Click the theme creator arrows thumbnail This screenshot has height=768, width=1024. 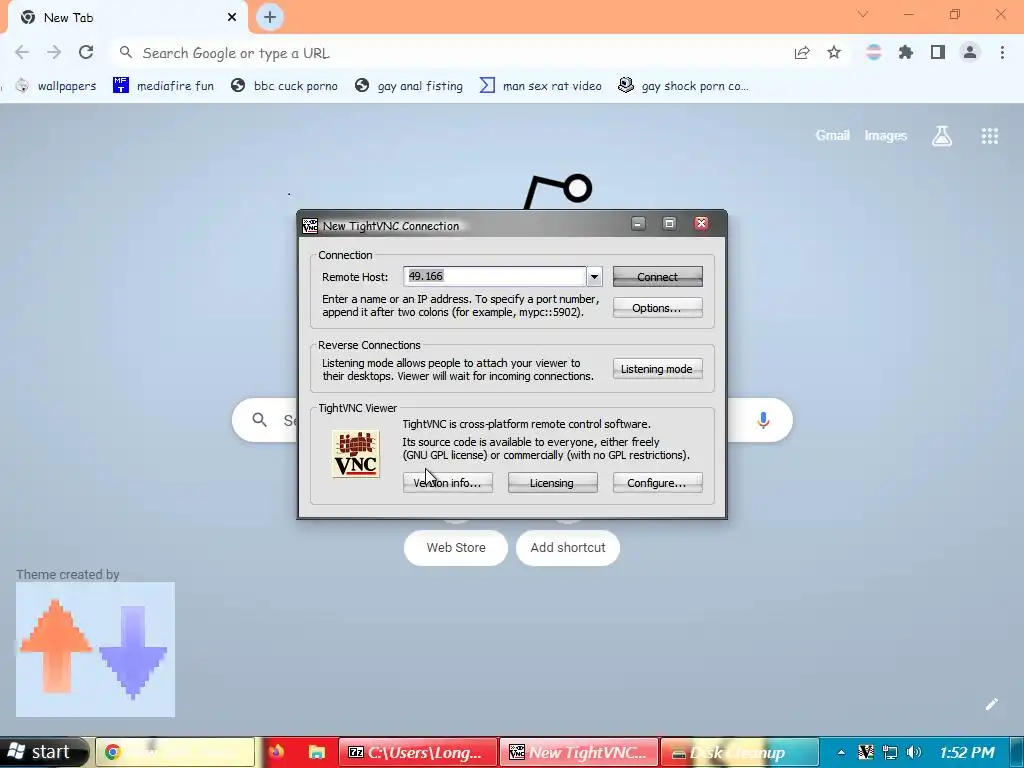point(95,649)
